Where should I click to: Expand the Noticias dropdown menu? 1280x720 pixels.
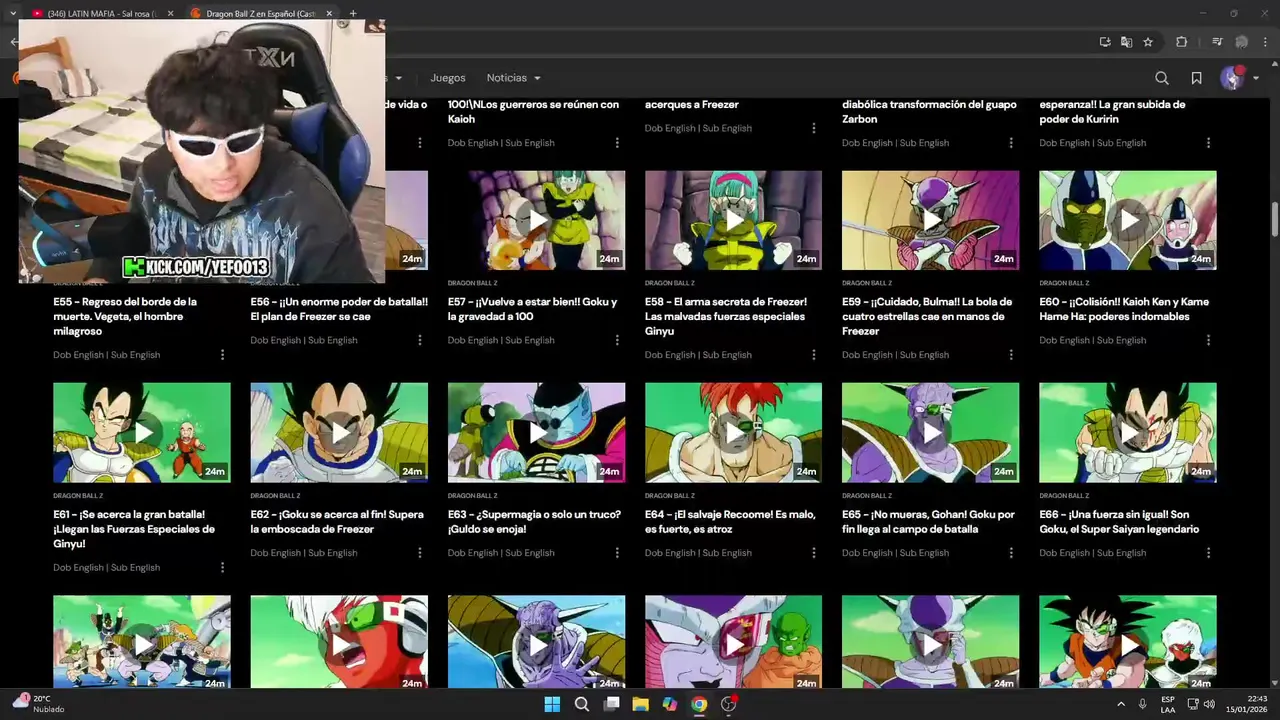click(x=513, y=78)
